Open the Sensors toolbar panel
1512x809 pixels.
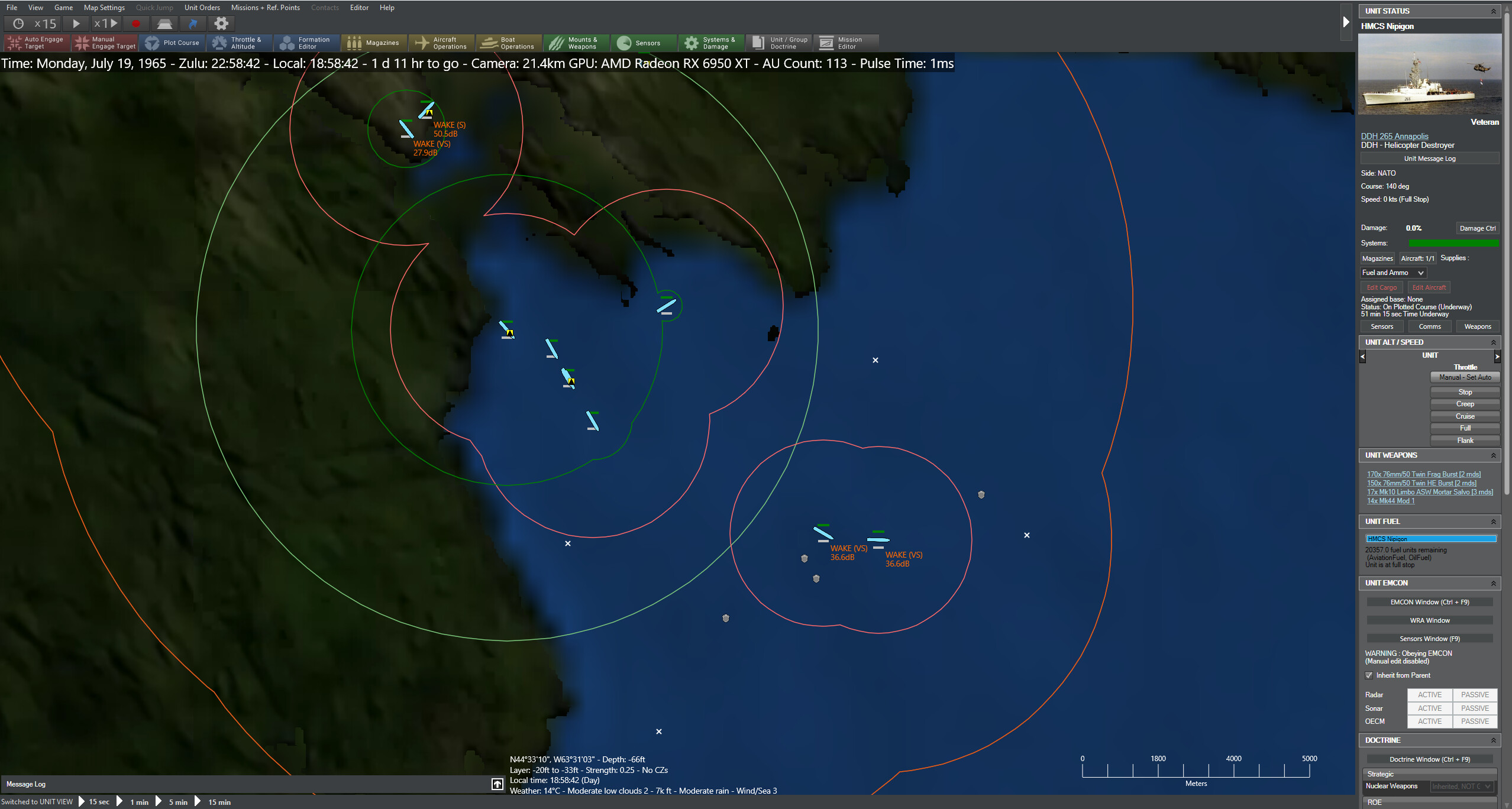coord(644,42)
